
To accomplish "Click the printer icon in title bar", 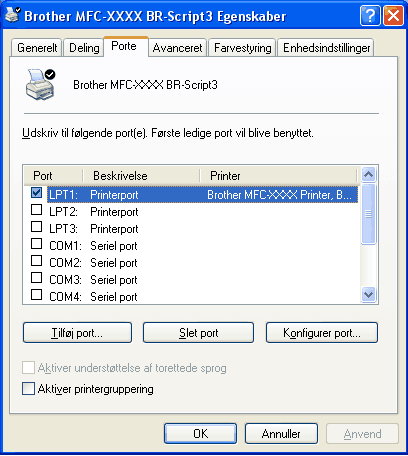I will click(13, 14).
